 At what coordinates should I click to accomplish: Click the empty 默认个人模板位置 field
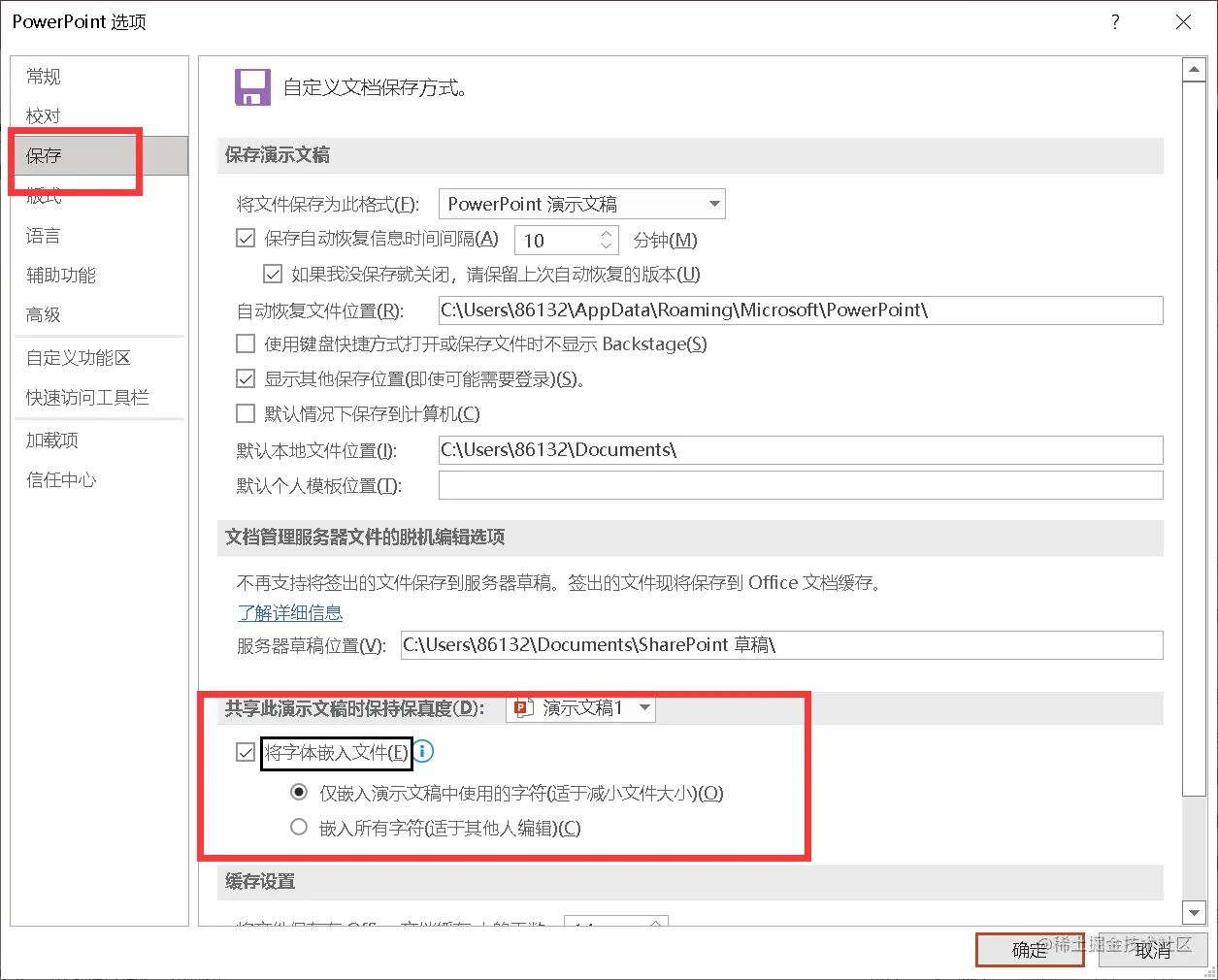pyautogui.click(x=801, y=485)
